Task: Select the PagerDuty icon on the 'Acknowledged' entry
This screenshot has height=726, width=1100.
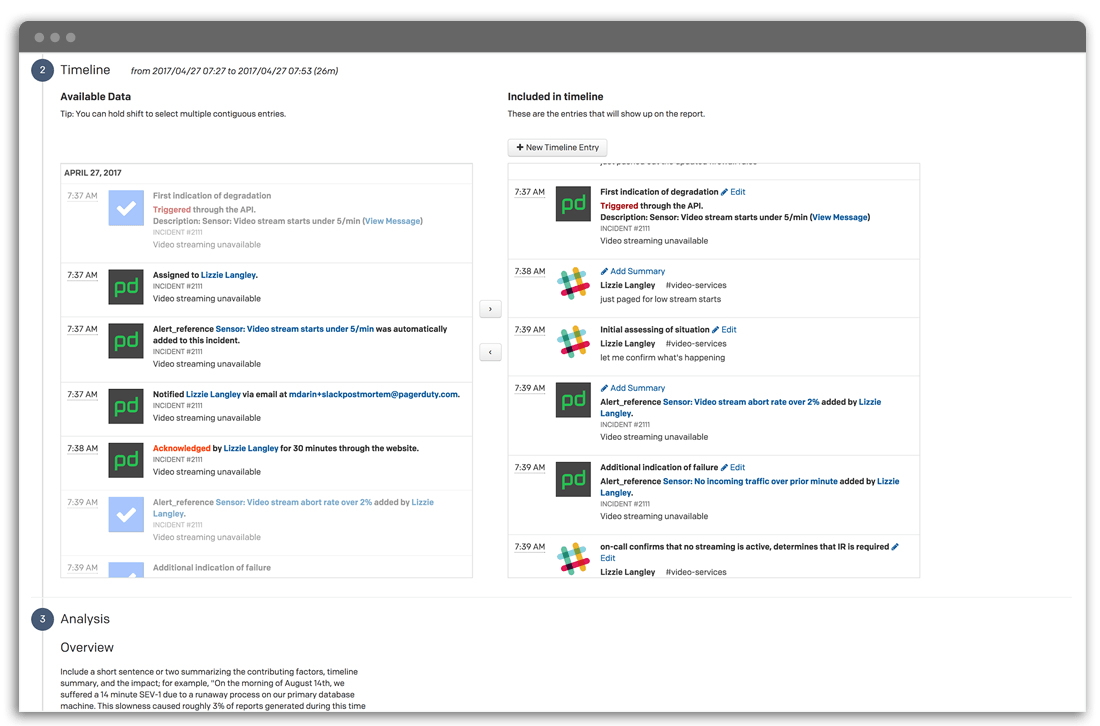Action: click(126, 460)
